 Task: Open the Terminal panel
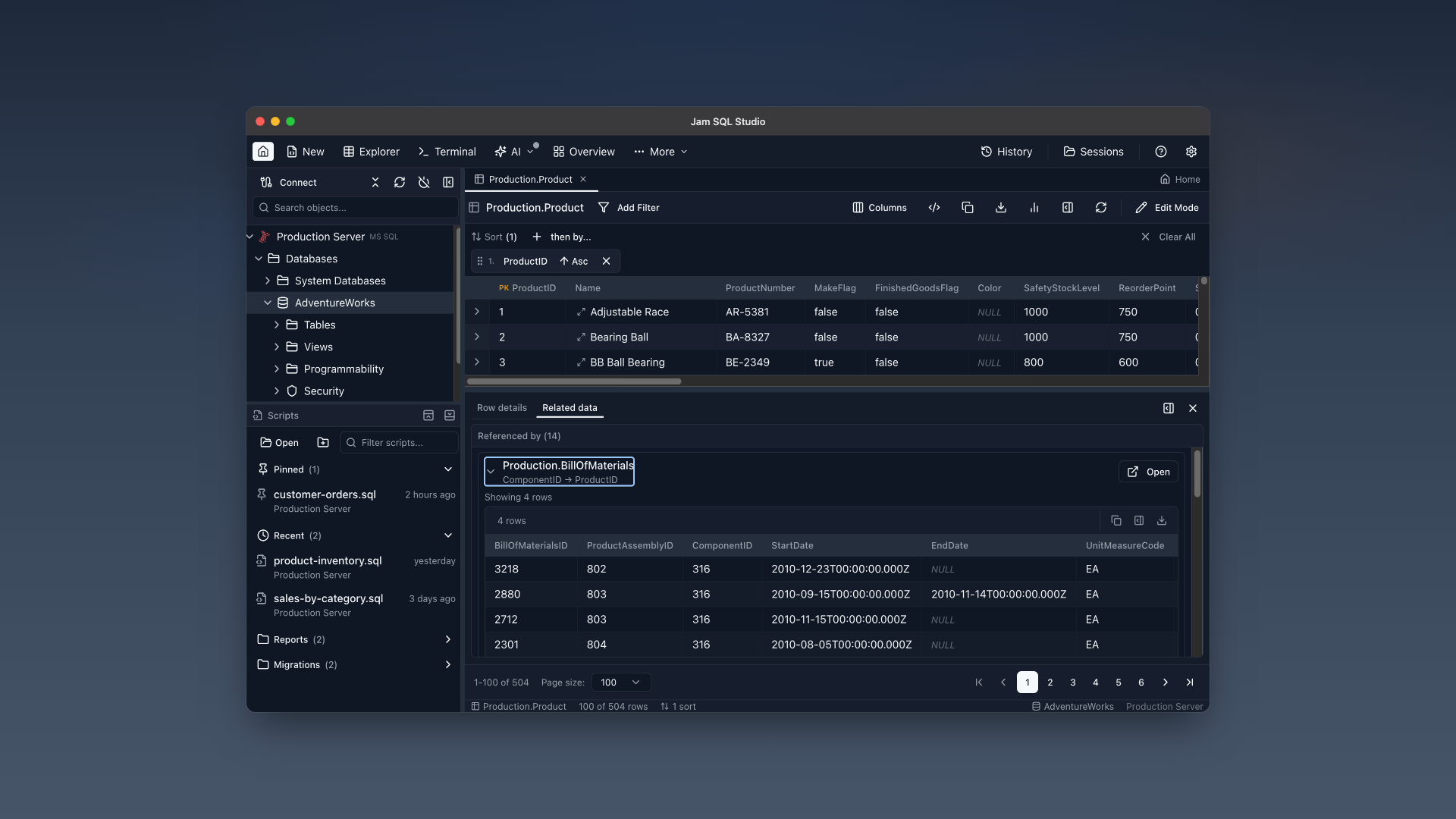point(447,151)
